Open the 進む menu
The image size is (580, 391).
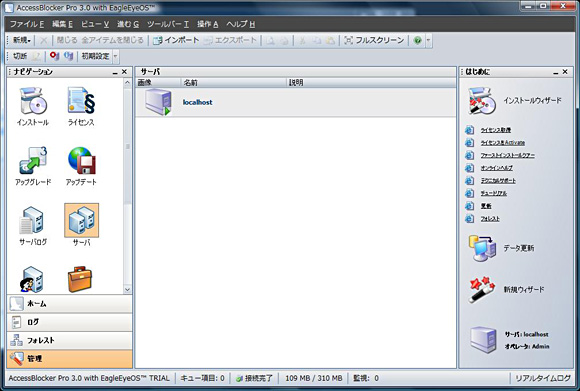click(x=128, y=24)
